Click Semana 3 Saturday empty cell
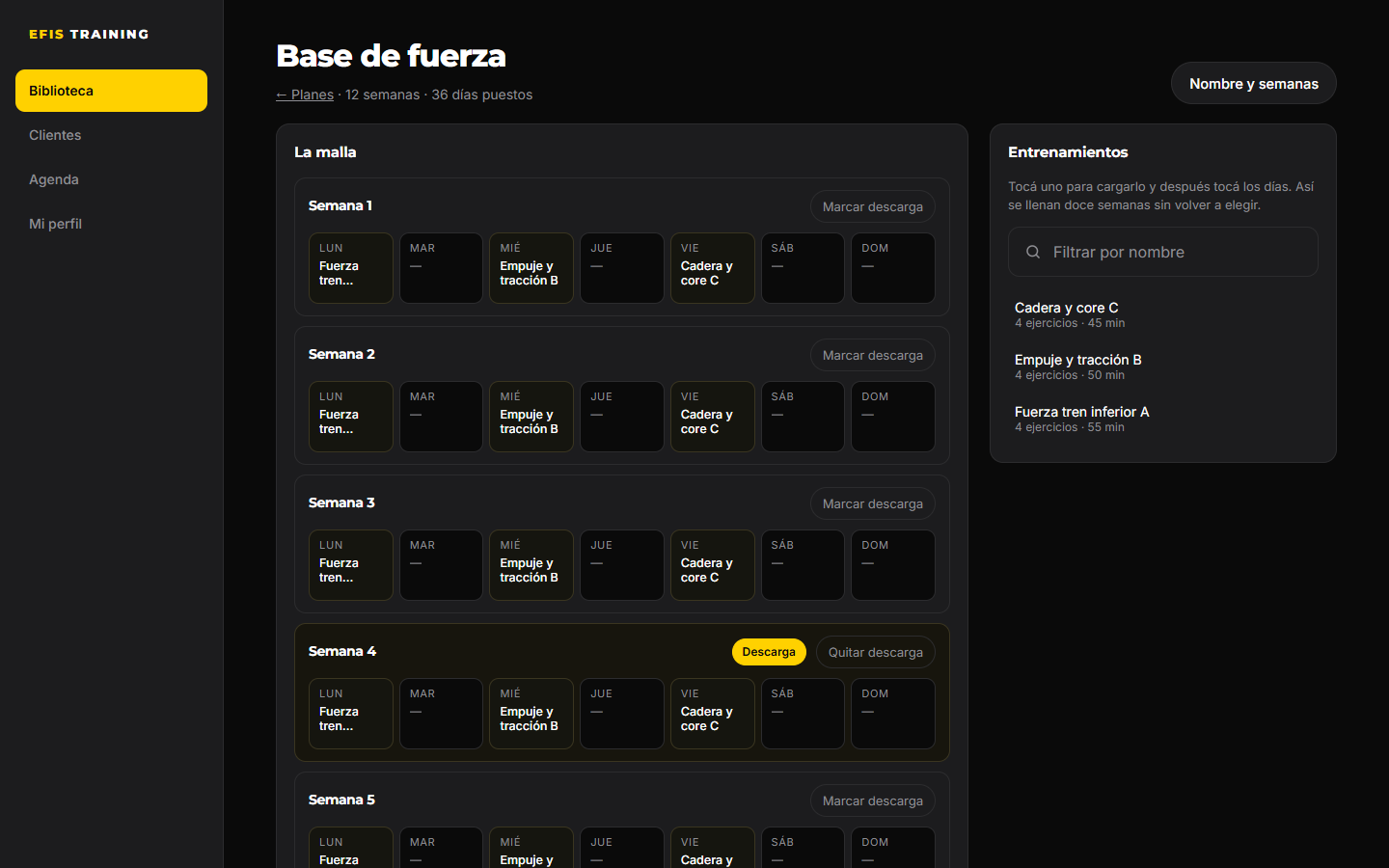1389x868 pixels. (x=803, y=565)
